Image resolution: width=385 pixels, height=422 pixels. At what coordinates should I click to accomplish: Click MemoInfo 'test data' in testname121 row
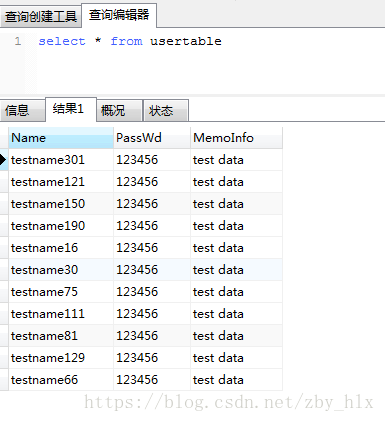pos(237,182)
